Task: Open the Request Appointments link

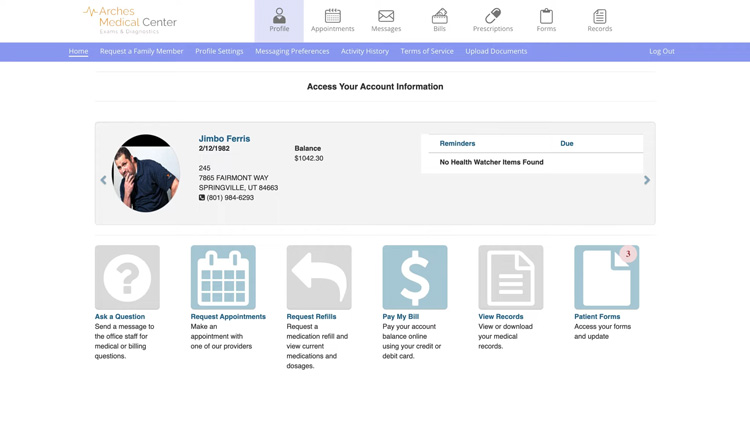Action: [228, 317]
